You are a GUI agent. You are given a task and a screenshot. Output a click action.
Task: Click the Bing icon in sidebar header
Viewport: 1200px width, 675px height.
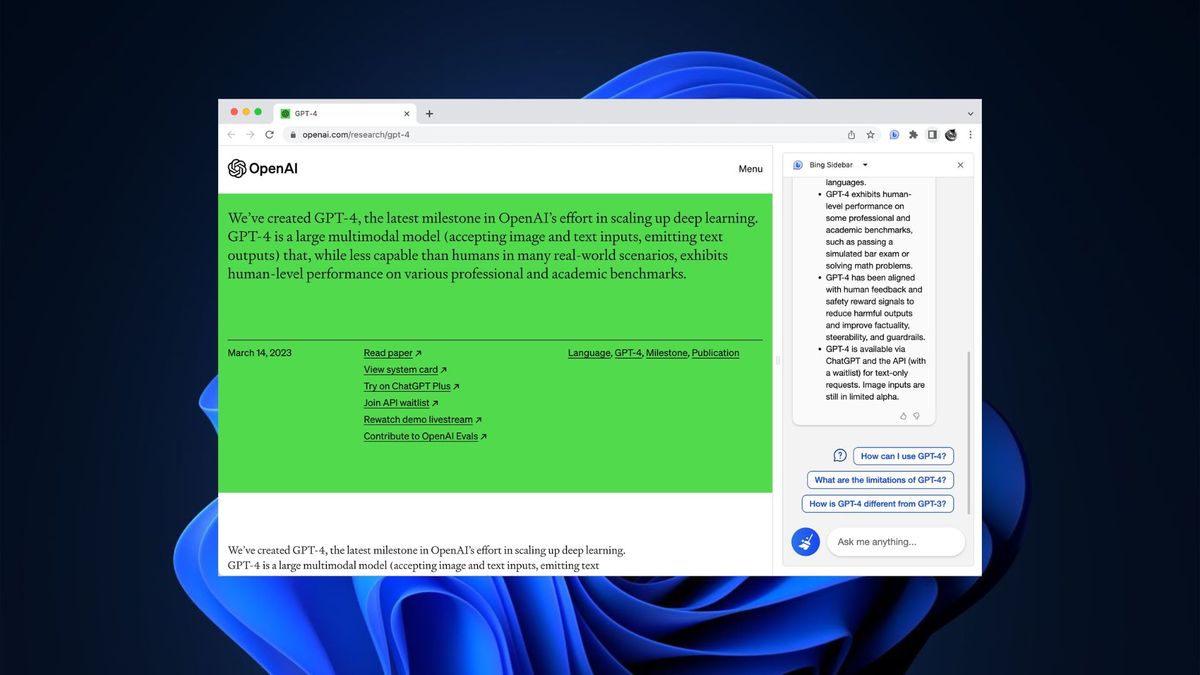tap(798, 165)
